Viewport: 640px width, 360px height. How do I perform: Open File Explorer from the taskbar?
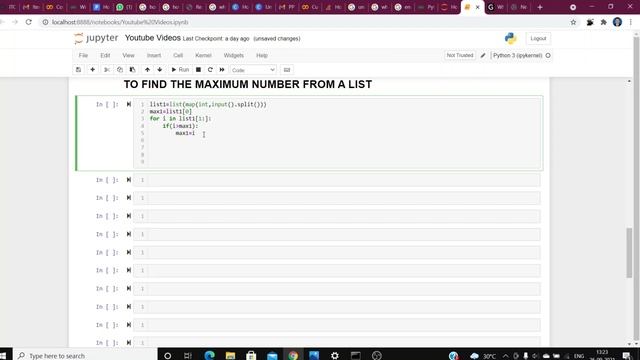pyautogui.click(x=230, y=356)
